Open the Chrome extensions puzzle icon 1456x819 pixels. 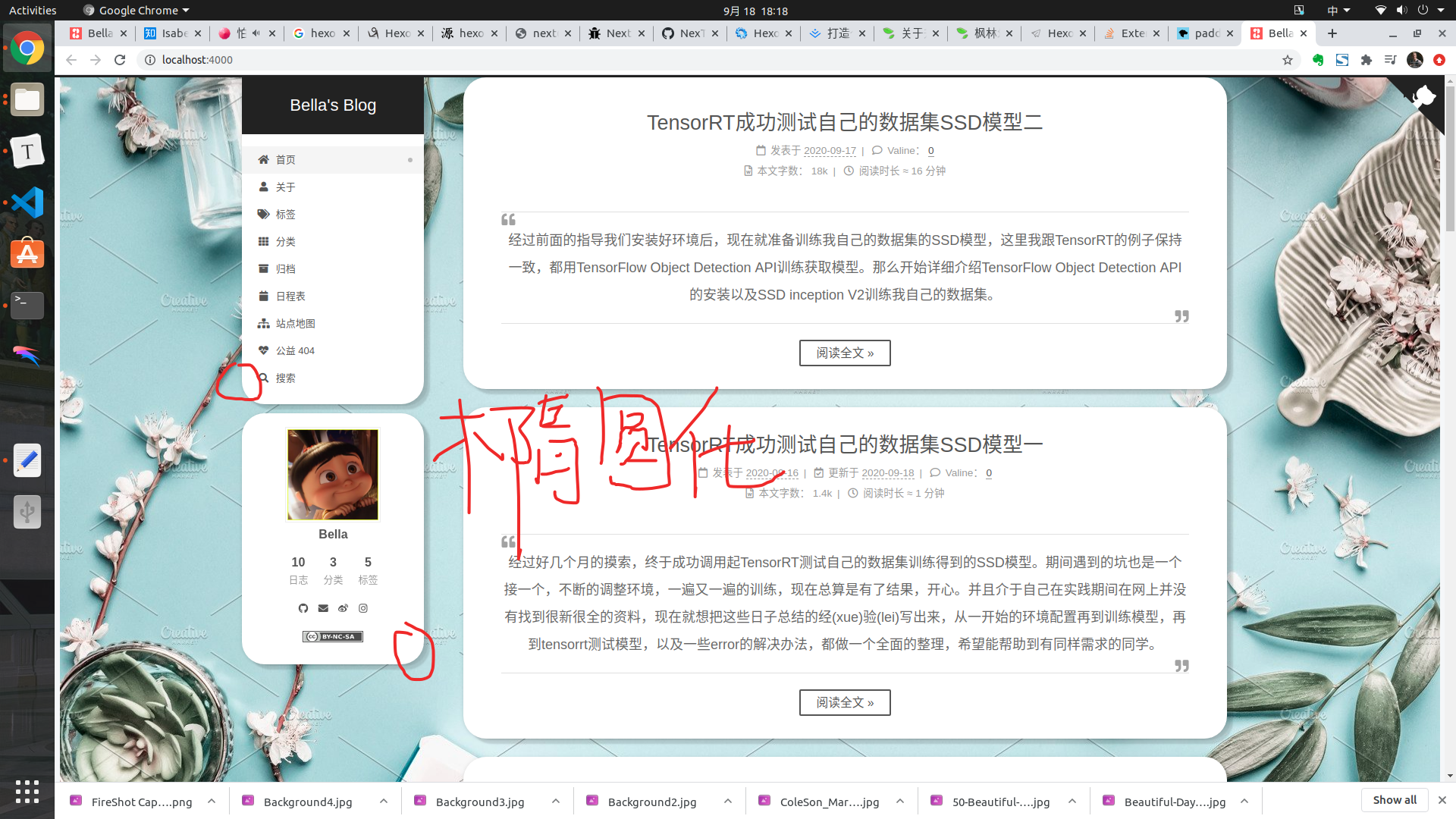click(x=1367, y=60)
